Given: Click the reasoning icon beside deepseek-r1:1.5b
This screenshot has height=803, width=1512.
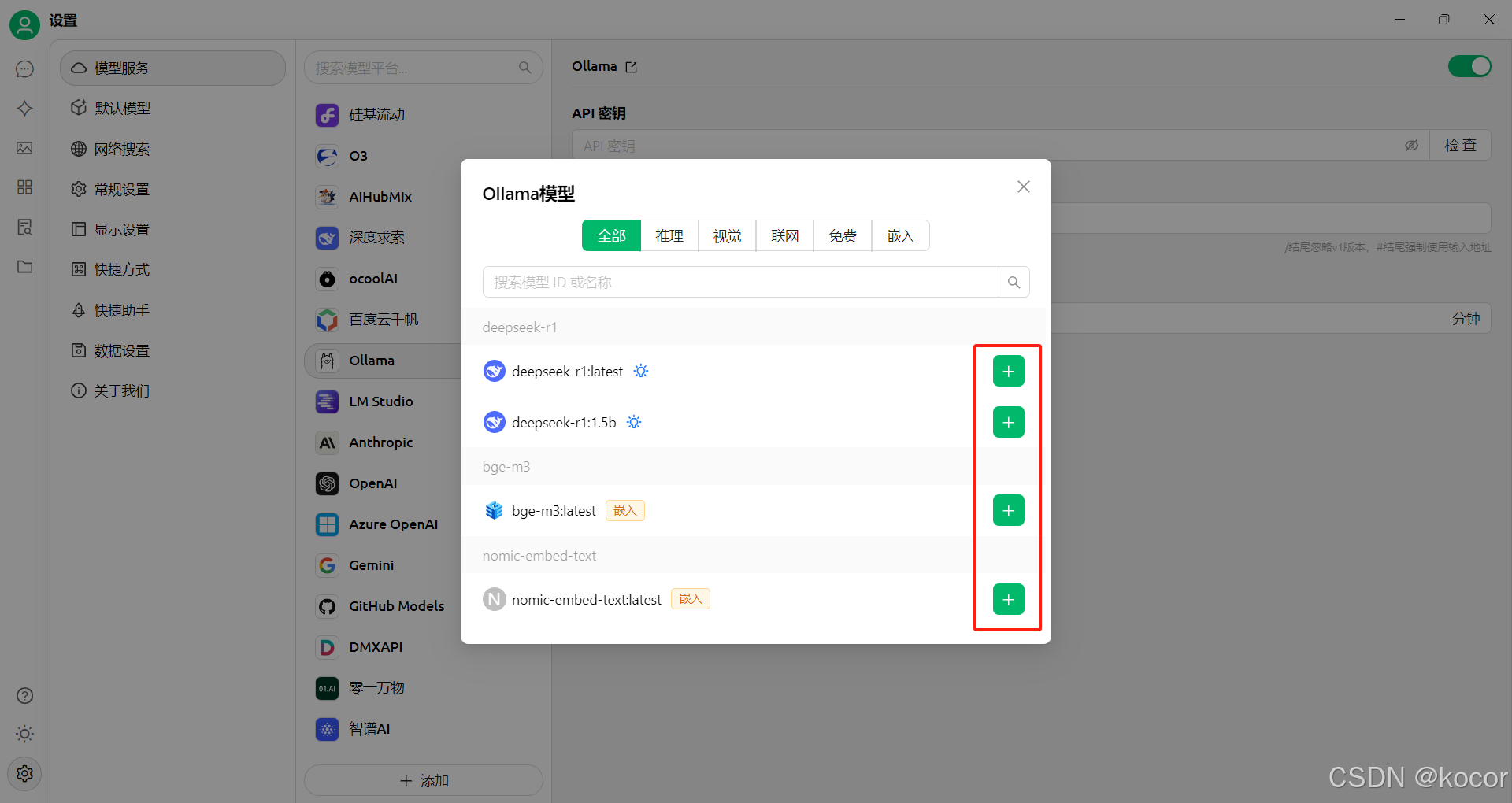Looking at the screenshot, I should click(x=634, y=423).
